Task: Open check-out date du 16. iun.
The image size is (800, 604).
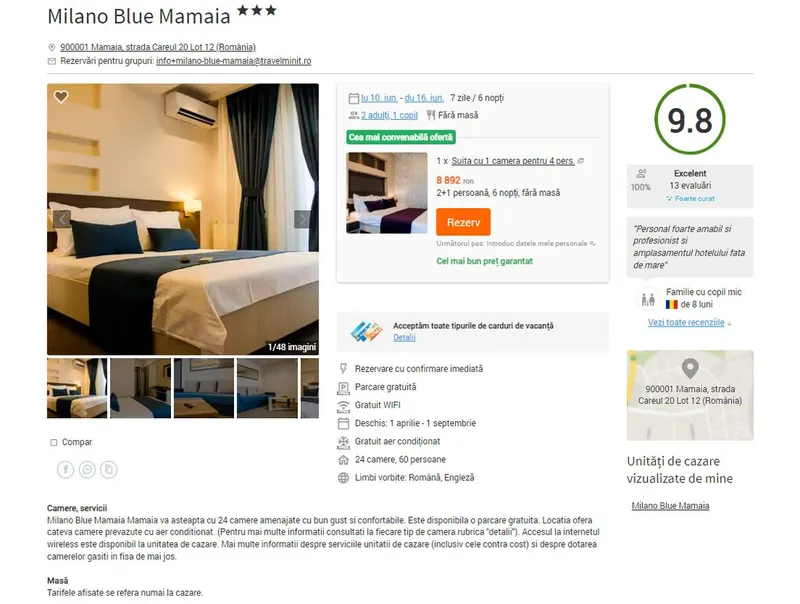Action: [424, 98]
